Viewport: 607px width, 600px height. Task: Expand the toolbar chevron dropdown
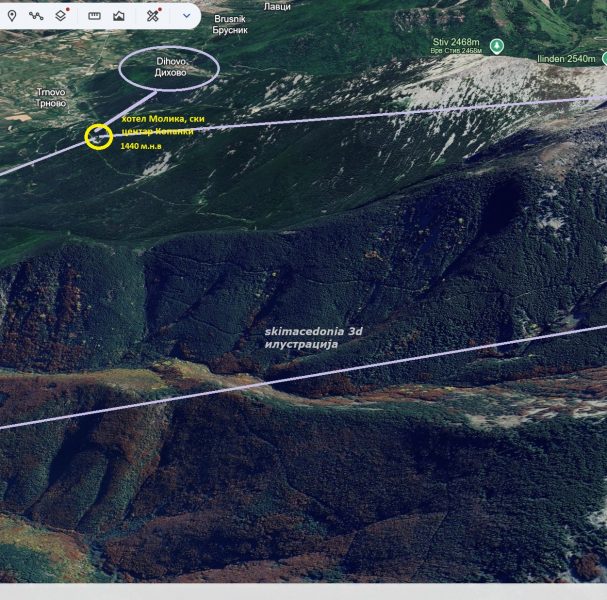[x=186, y=16]
